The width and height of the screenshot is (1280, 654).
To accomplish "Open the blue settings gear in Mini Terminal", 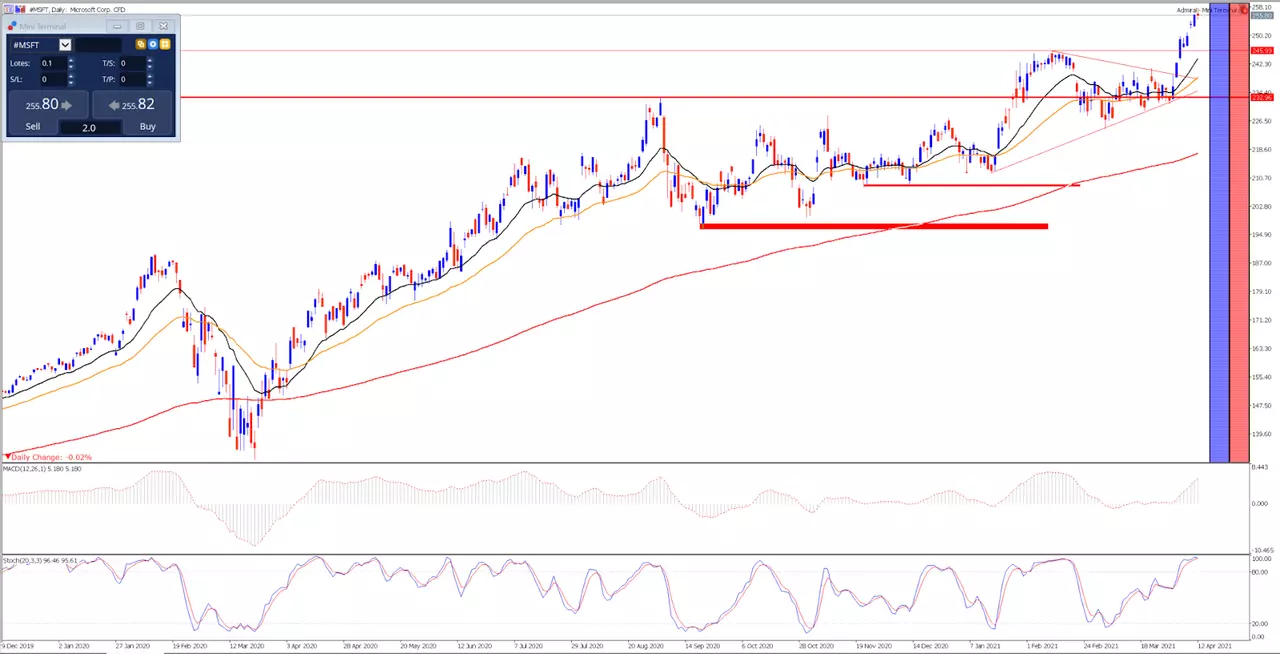I will (153, 44).
